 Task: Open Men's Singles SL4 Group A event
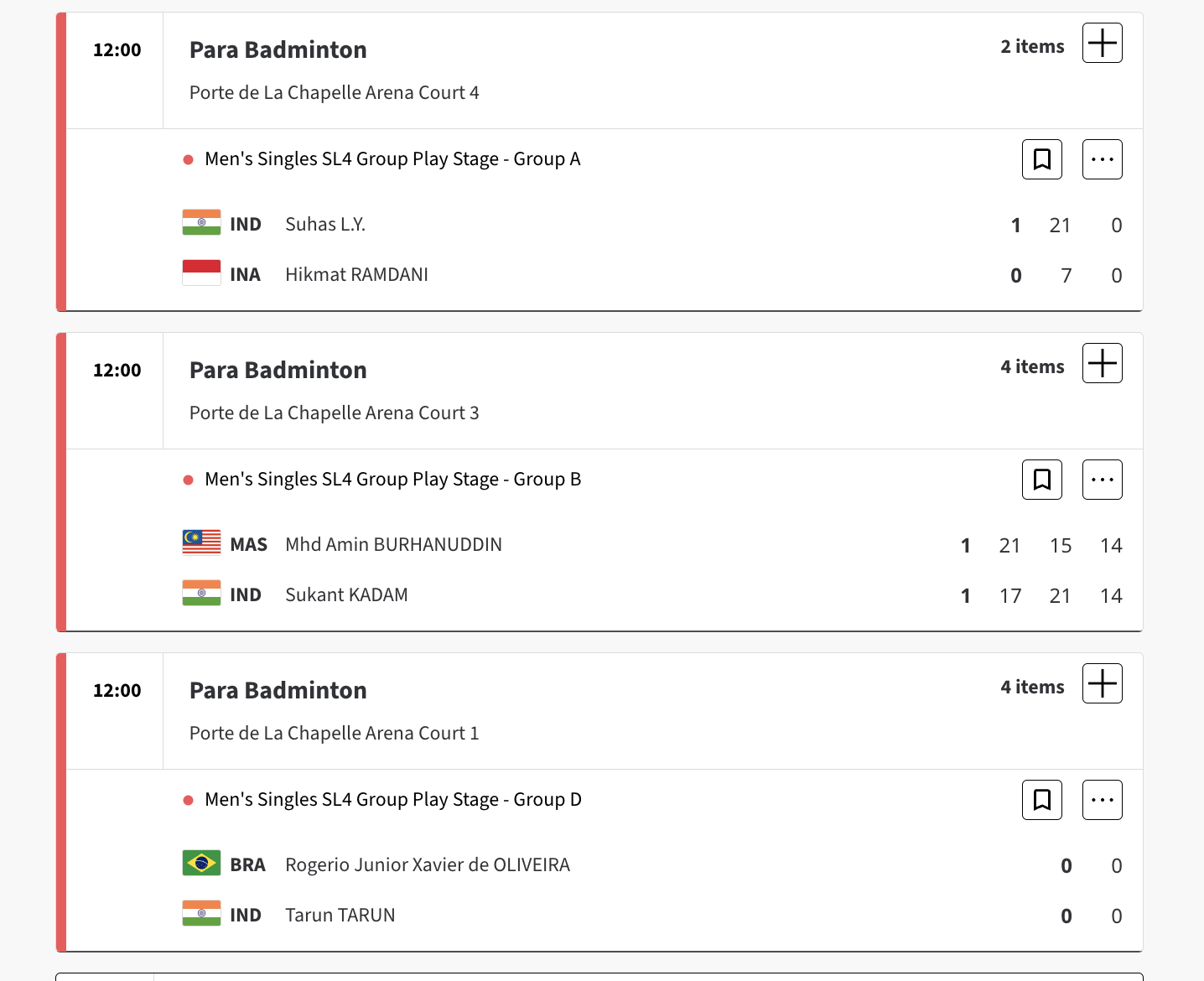point(392,159)
